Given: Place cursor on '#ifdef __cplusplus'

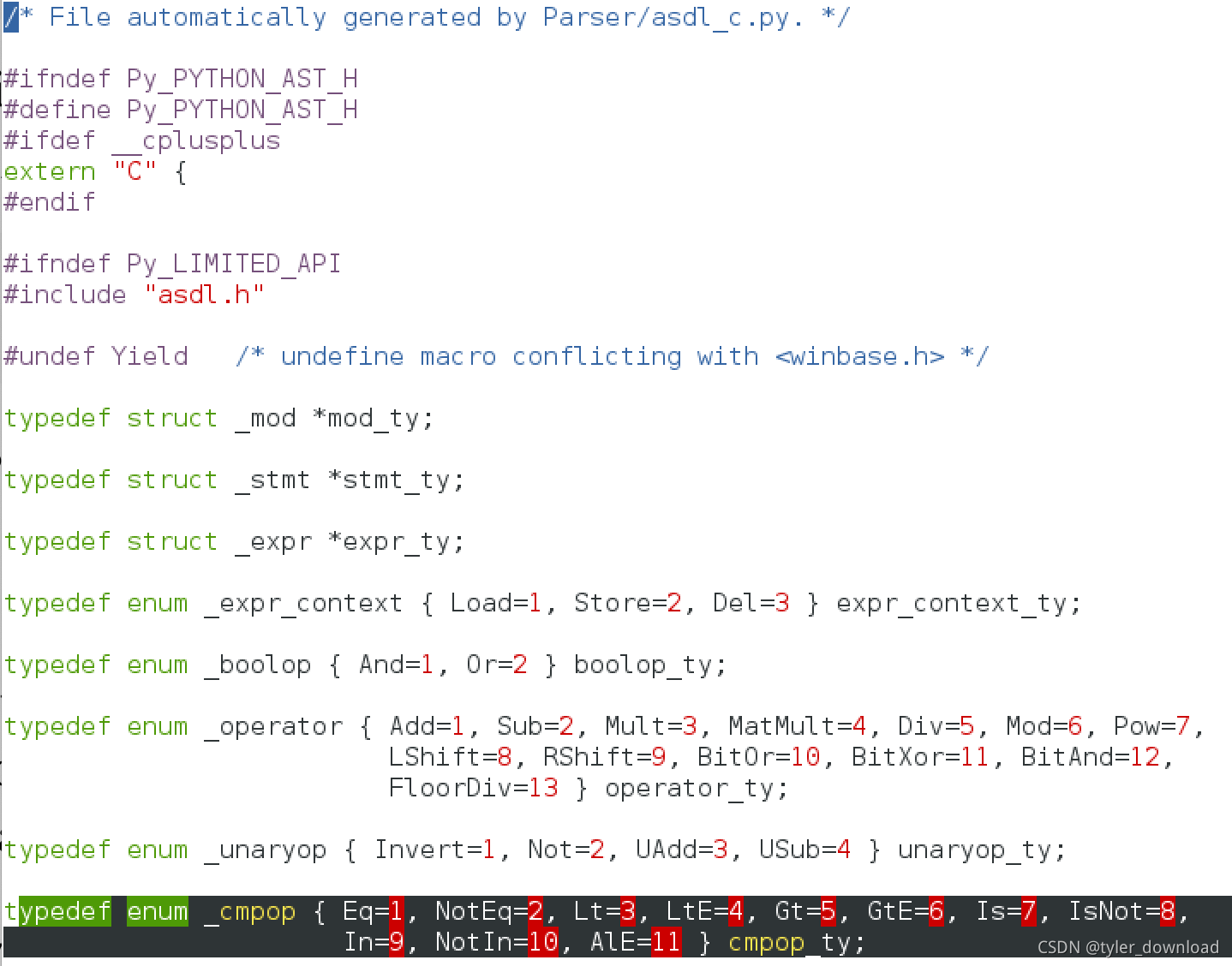Looking at the screenshot, I should (x=142, y=141).
